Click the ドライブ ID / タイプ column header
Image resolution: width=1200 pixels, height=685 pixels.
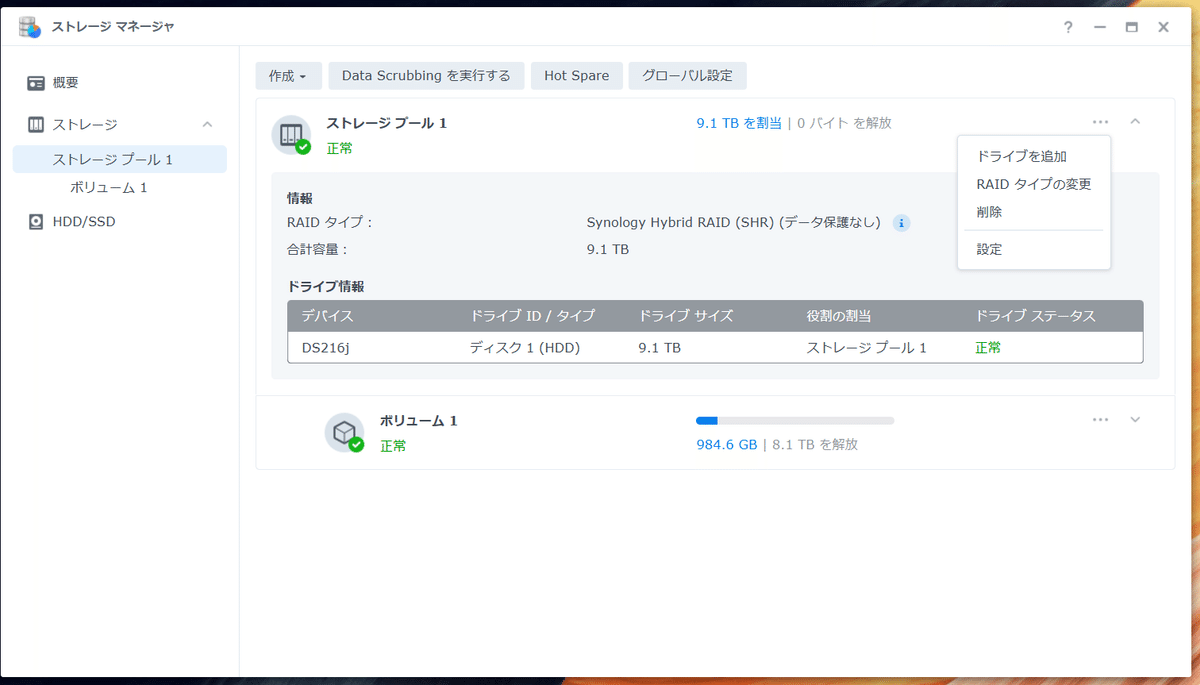[x=532, y=316]
